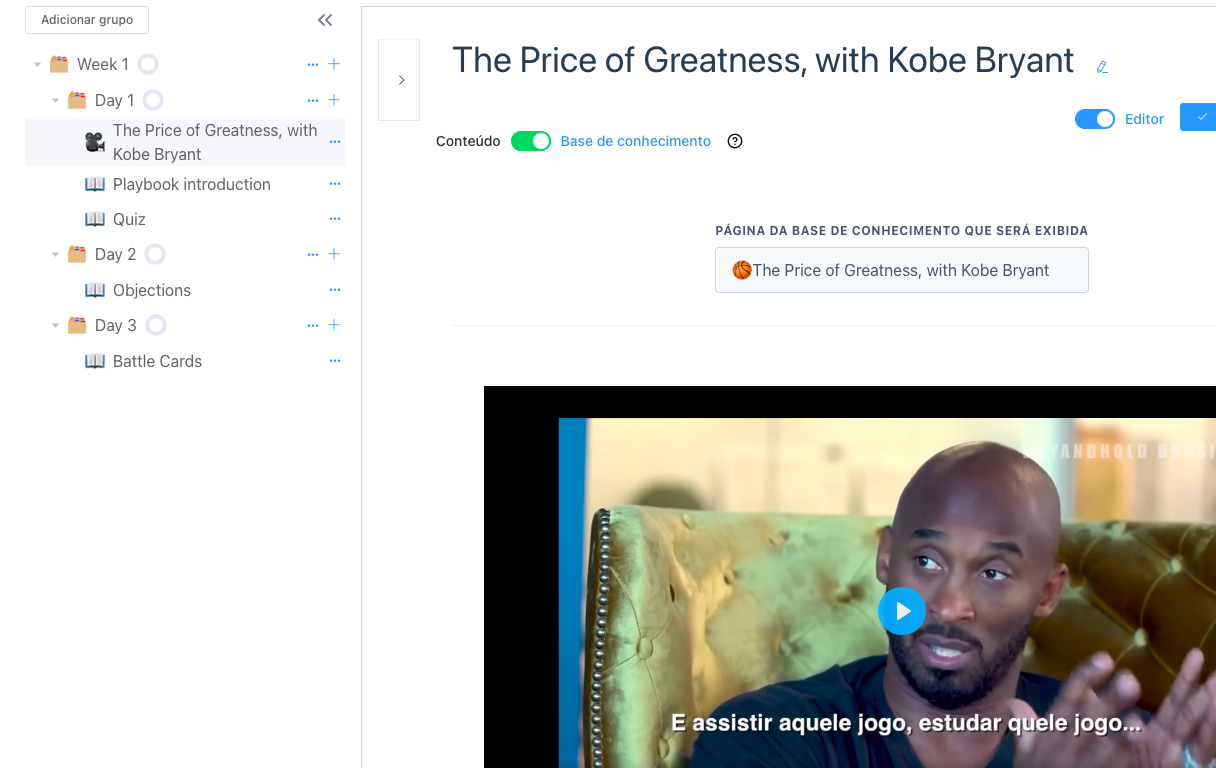
Task: Click the book icon beside Quiz
Action: click(95, 219)
